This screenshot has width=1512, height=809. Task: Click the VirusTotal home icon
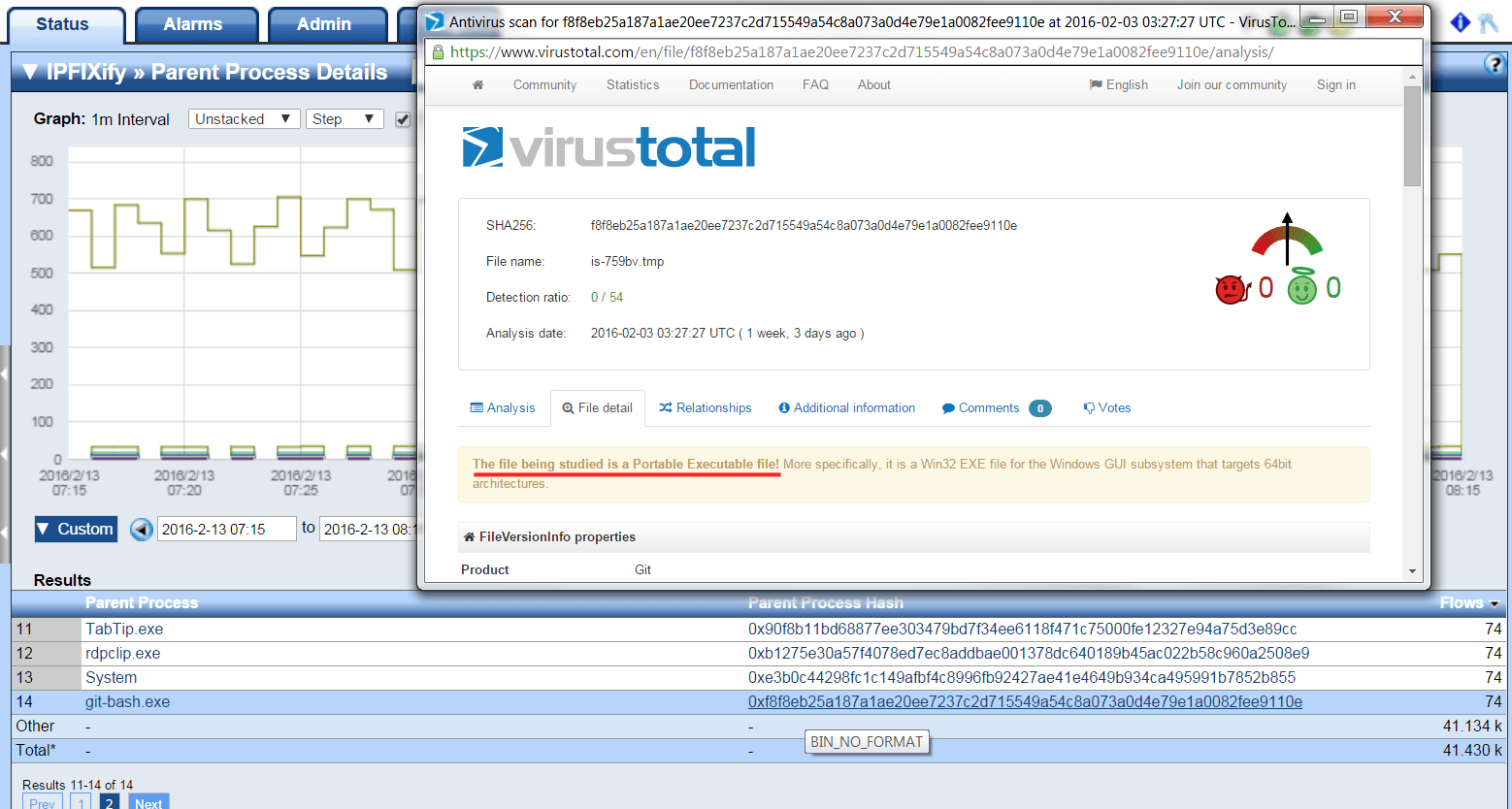click(477, 85)
